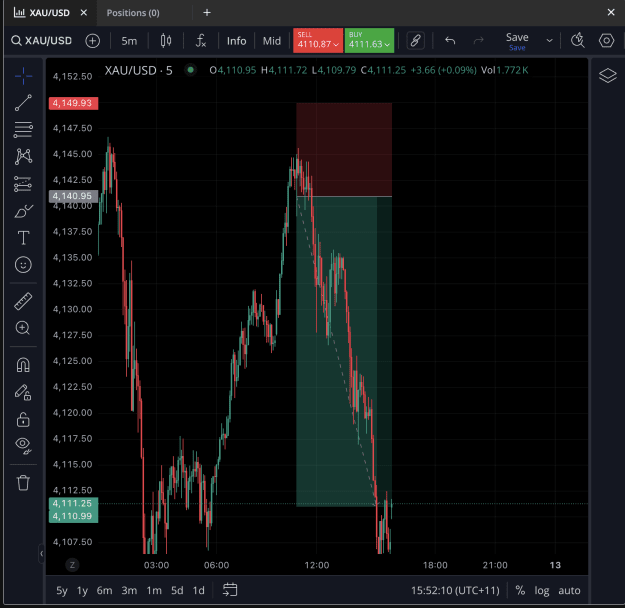The image size is (625, 608).
Task: Open the candlestick chart style menu
Action: pos(166,41)
